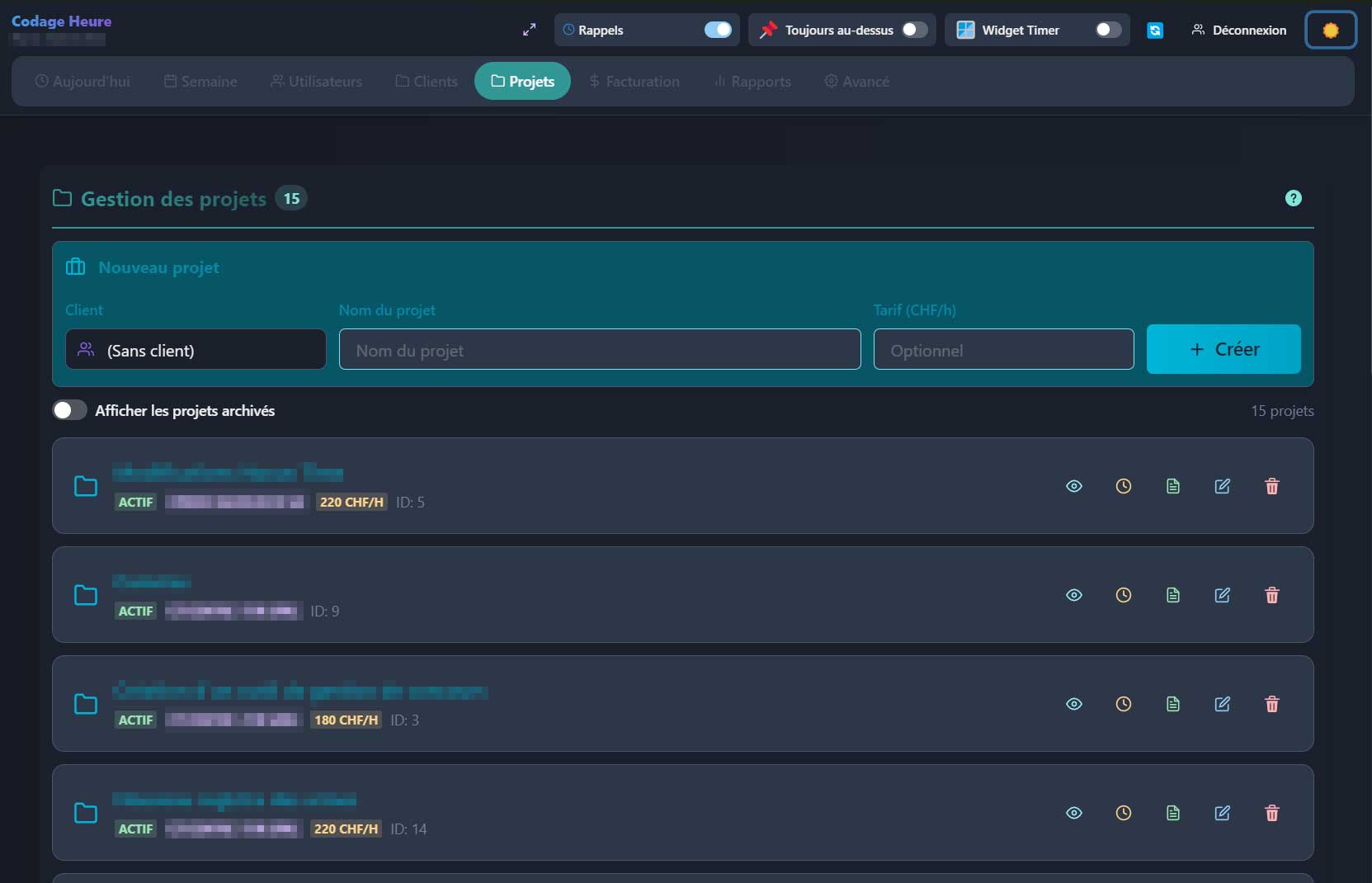Enable the Toujours au-dessus switch

(914, 31)
